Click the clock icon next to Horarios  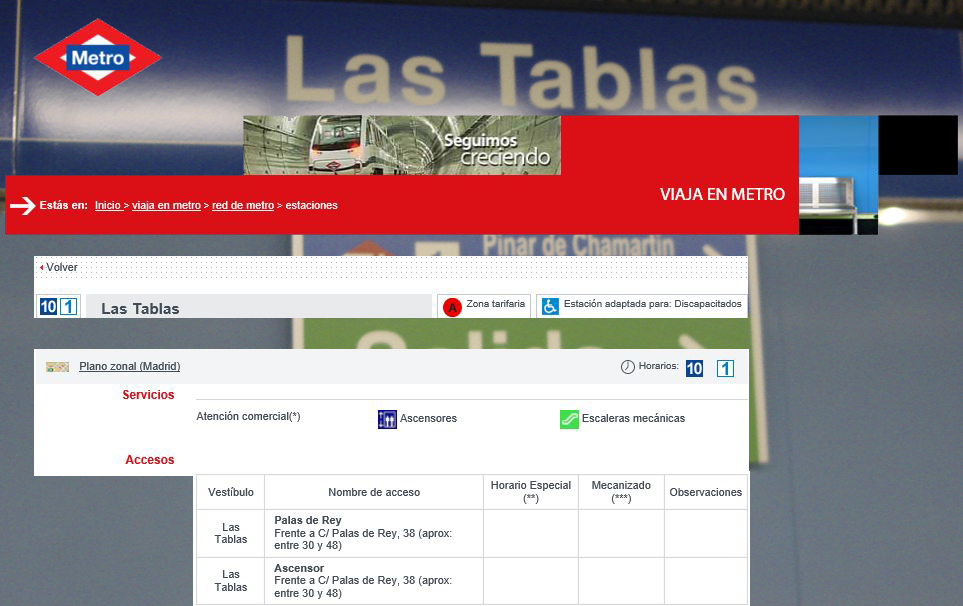point(628,367)
